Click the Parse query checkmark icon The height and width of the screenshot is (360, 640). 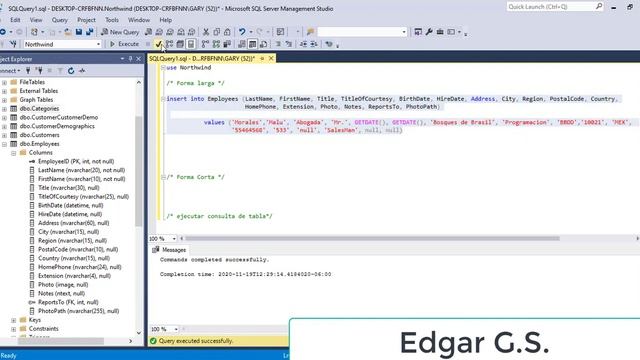point(158,44)
